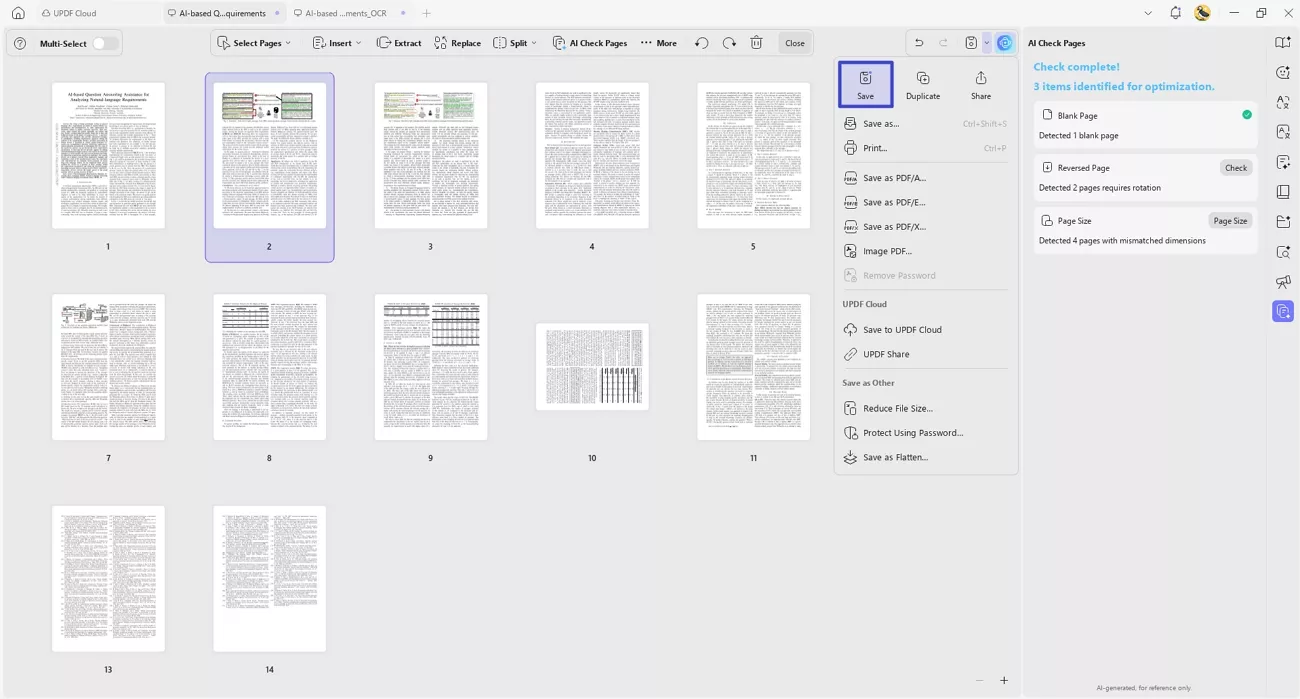Choose the Print option in the Save panel
The width and height of the screenshot is (1300, 699).
pyautogui.click(x=873, y=147)
